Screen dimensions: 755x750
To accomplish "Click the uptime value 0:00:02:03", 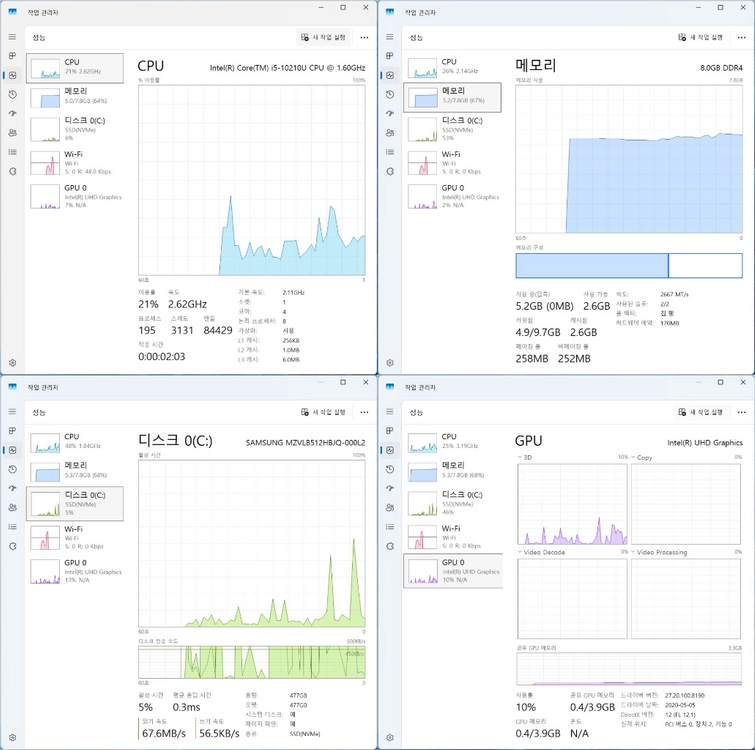I will [x=161, y=357].
